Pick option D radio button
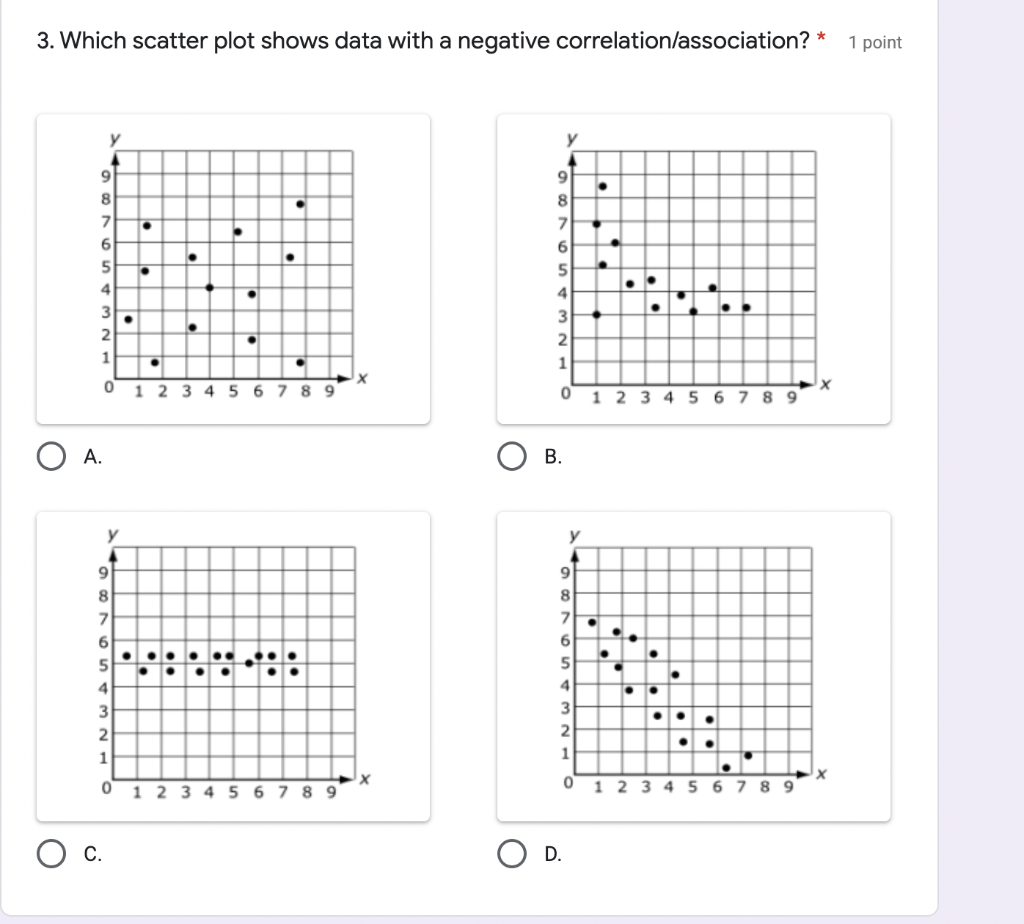1024x924 pixels. (x=512, y=854)
